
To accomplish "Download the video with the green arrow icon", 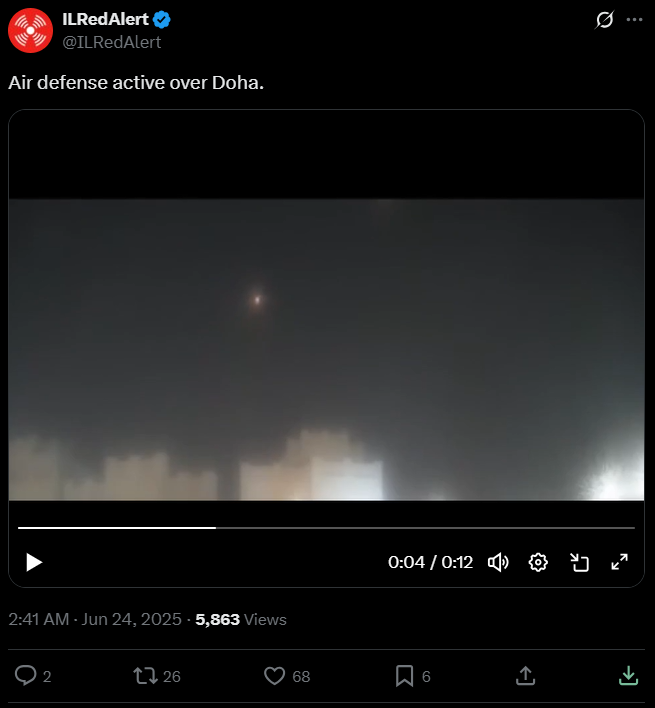I will pyautogui.click(x=628, y=675).
